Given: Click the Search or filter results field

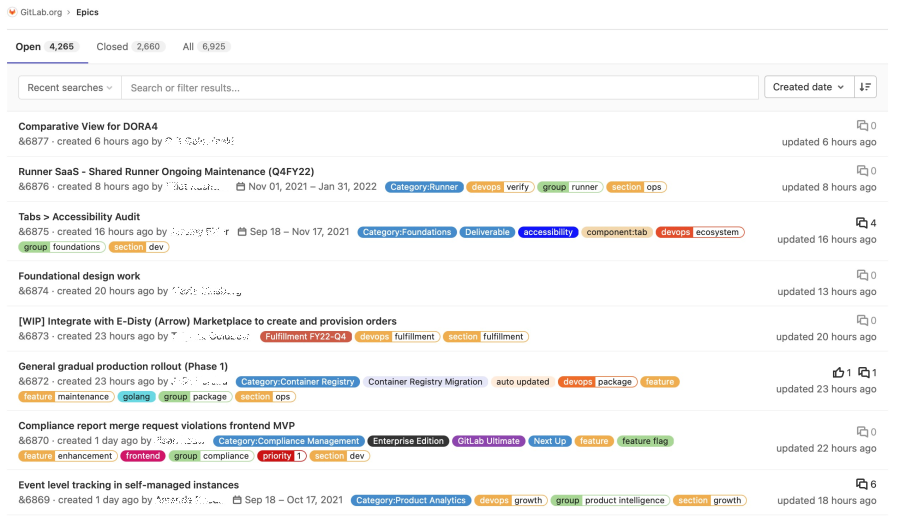Looking at the screenshot, I should [x=440, y=88].
